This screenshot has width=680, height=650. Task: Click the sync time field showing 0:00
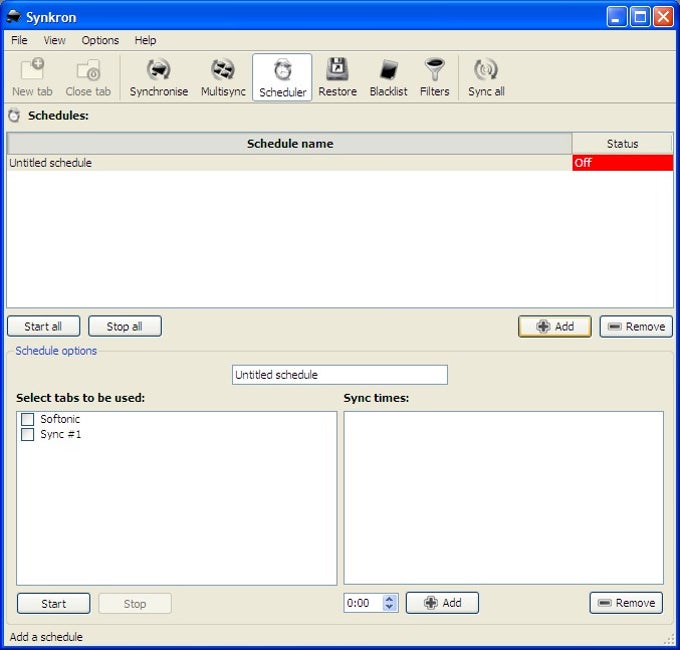[363, 603]
